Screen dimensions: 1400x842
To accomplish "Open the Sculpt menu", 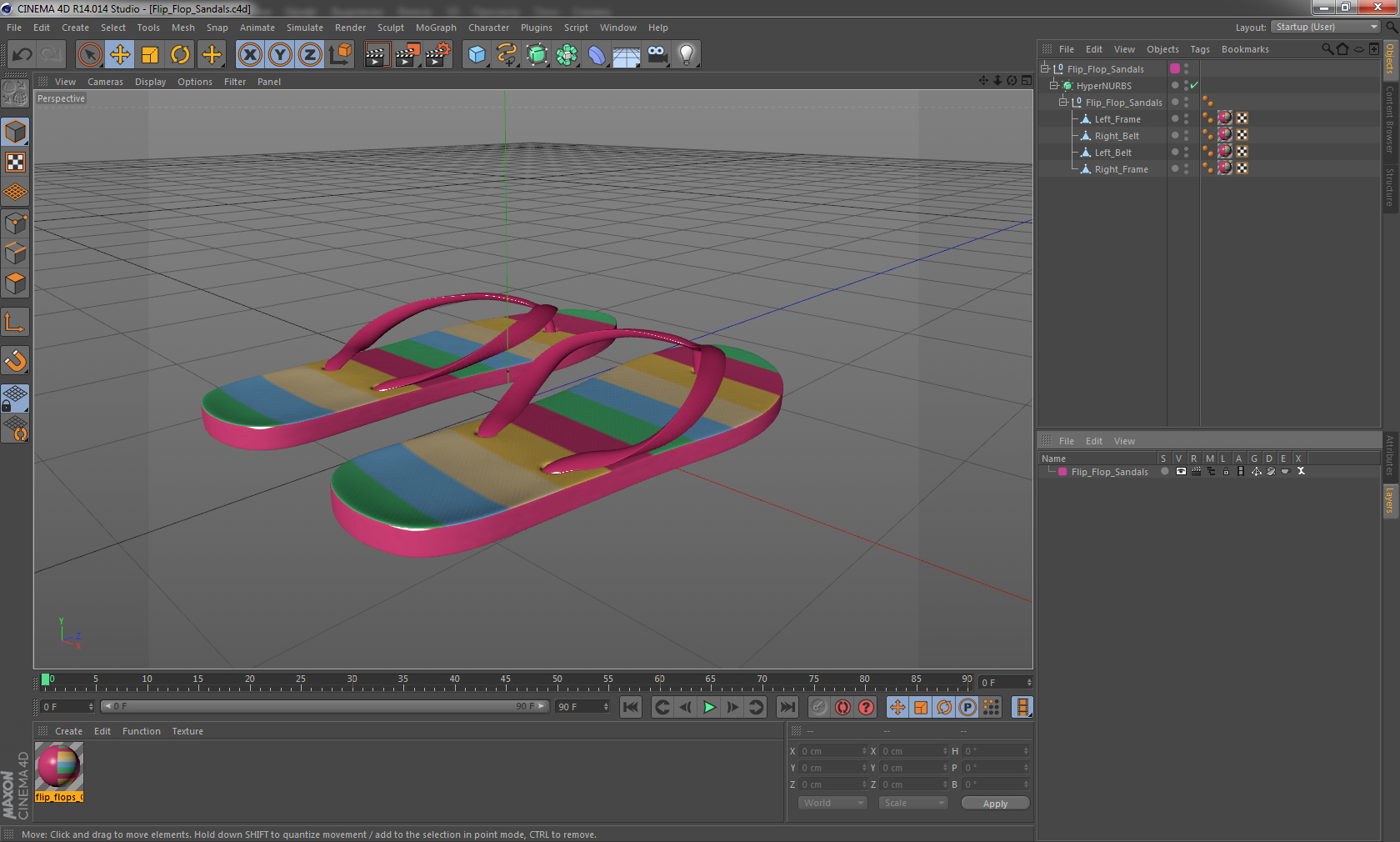I will pos(390,28).
